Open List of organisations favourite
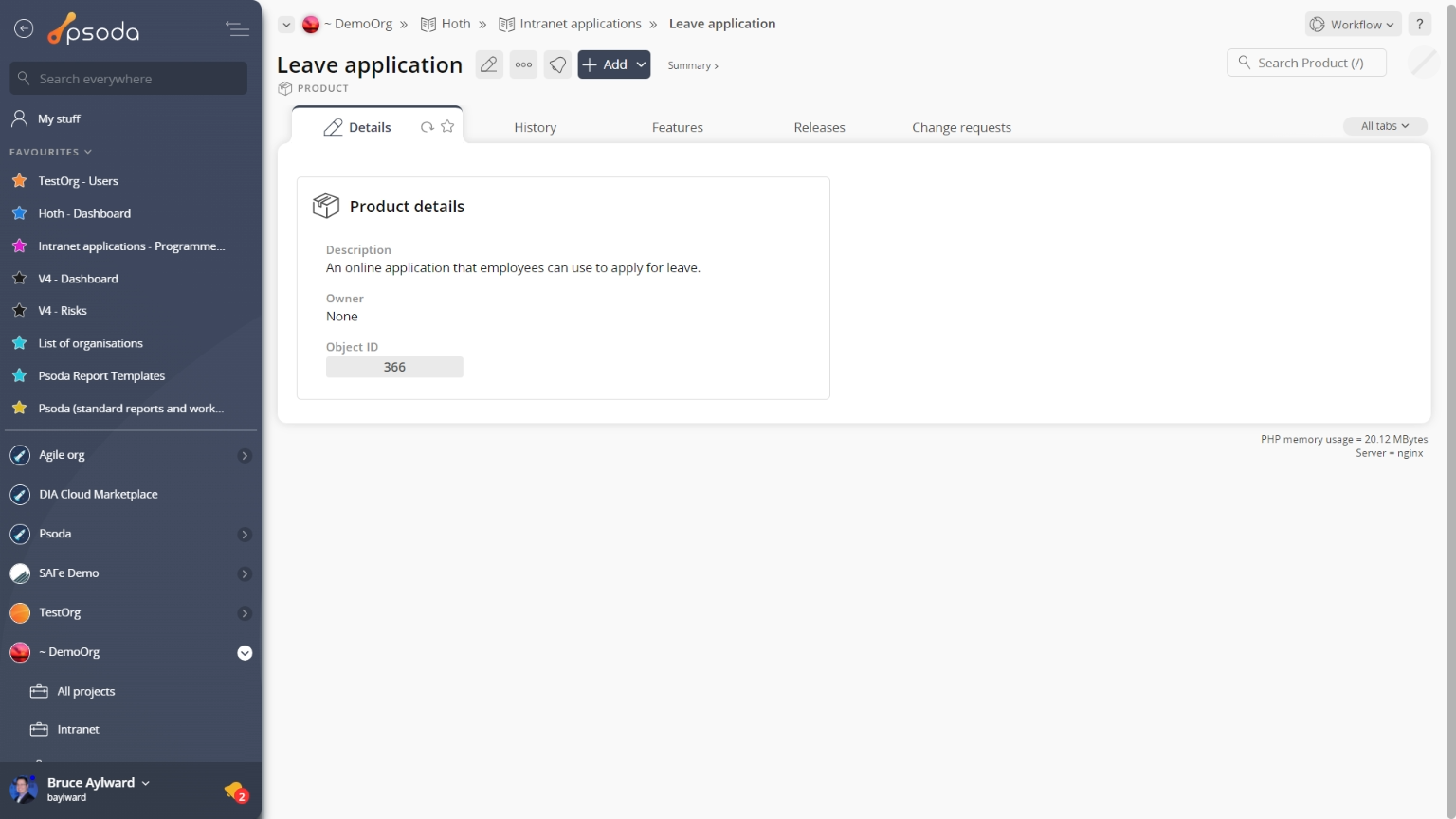Image resolution: width=1456 pixels, height=819 pixels. 90,343
